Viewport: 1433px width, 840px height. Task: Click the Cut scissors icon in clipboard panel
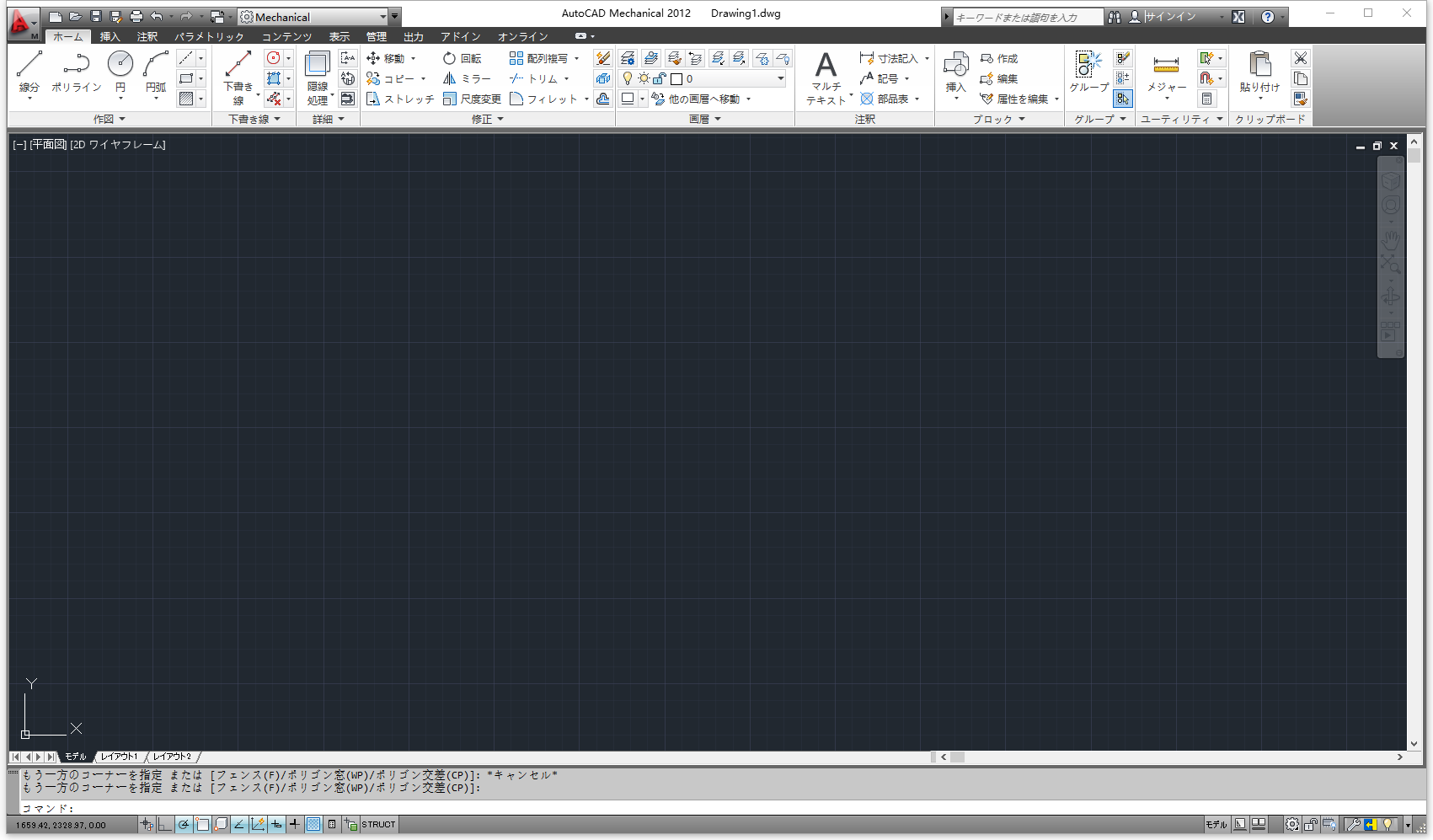coord(1301,58)
